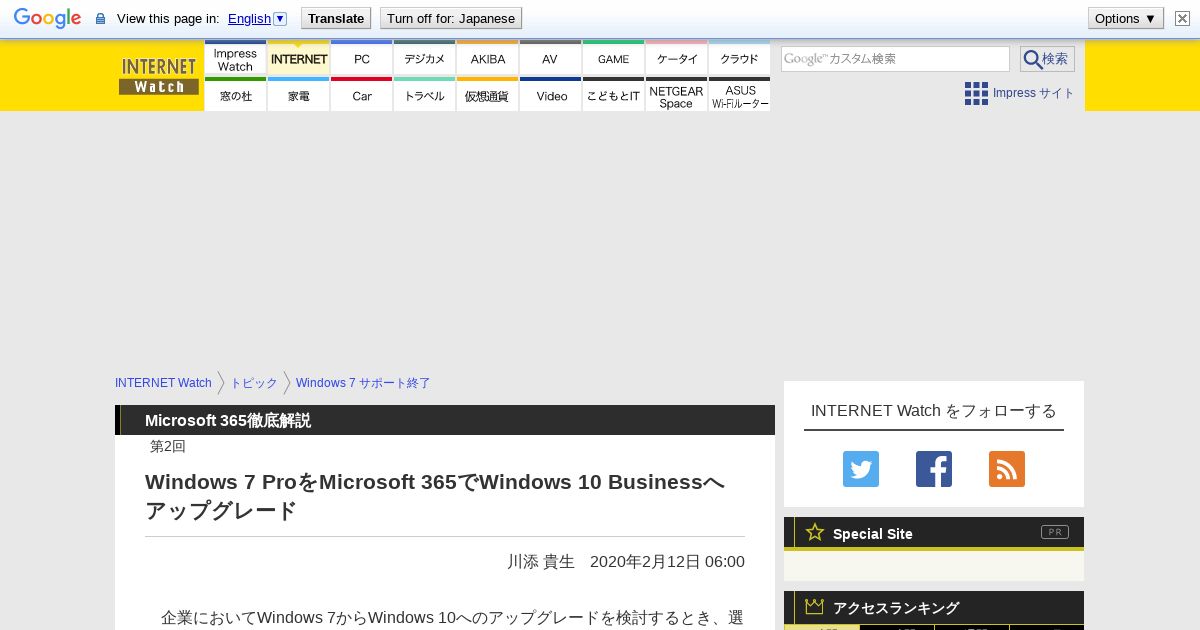Click the INTERNET Watch logo
1200x630 pixels.
coord(159,76)
